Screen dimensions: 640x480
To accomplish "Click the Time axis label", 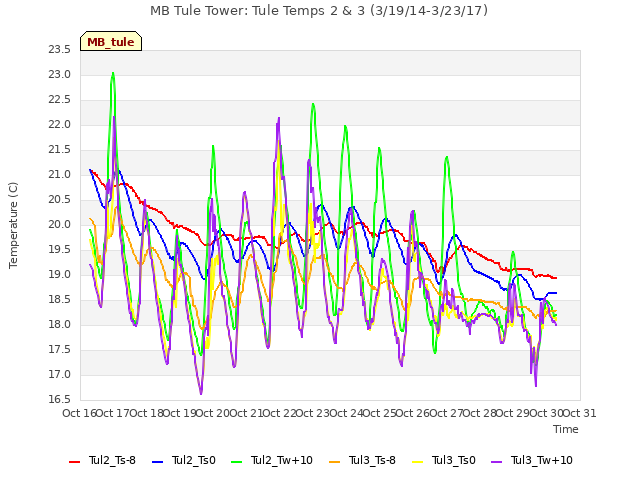I will 566,429.
